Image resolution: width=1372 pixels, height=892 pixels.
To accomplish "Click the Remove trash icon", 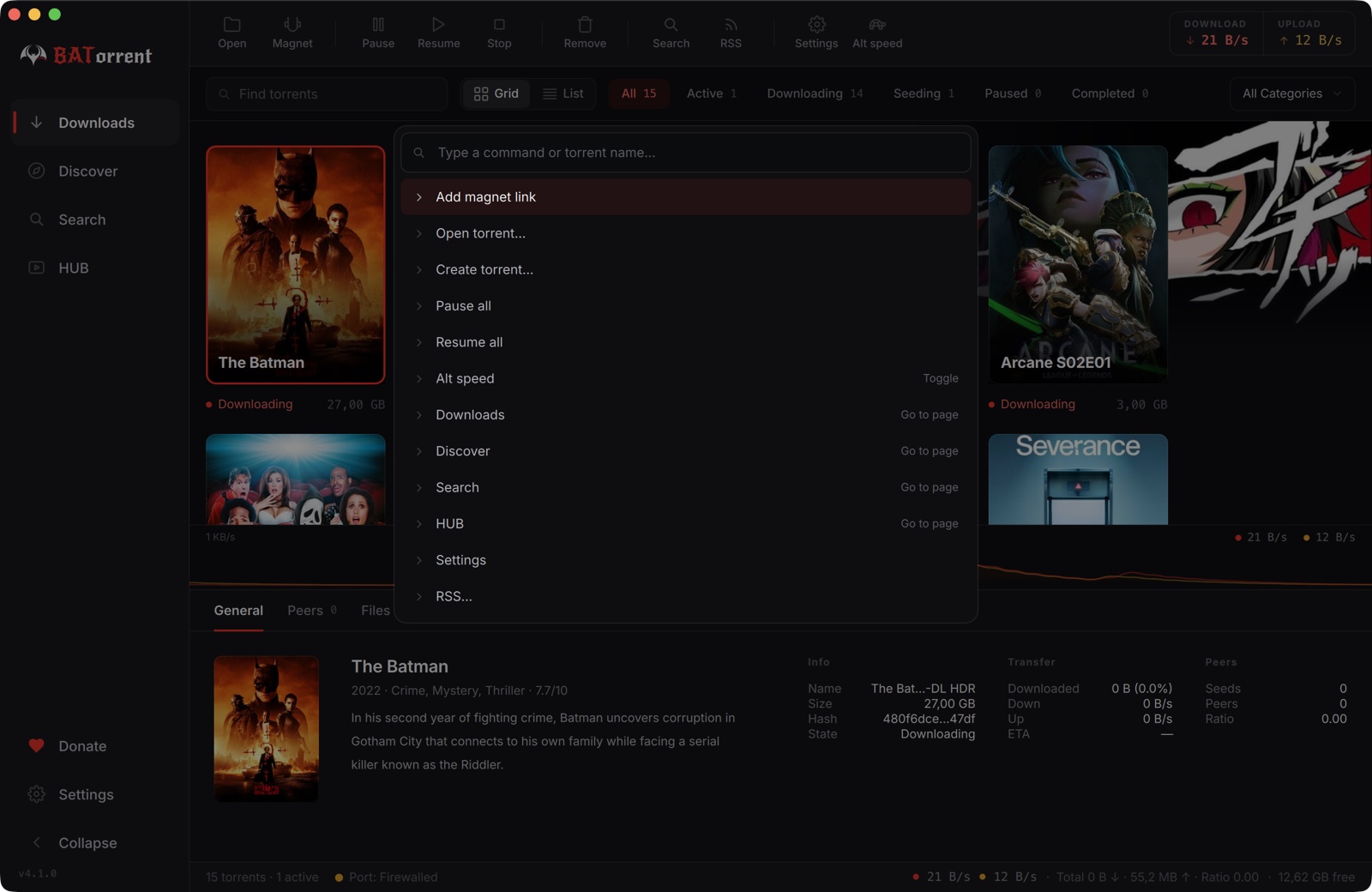I will coord(585,25).
